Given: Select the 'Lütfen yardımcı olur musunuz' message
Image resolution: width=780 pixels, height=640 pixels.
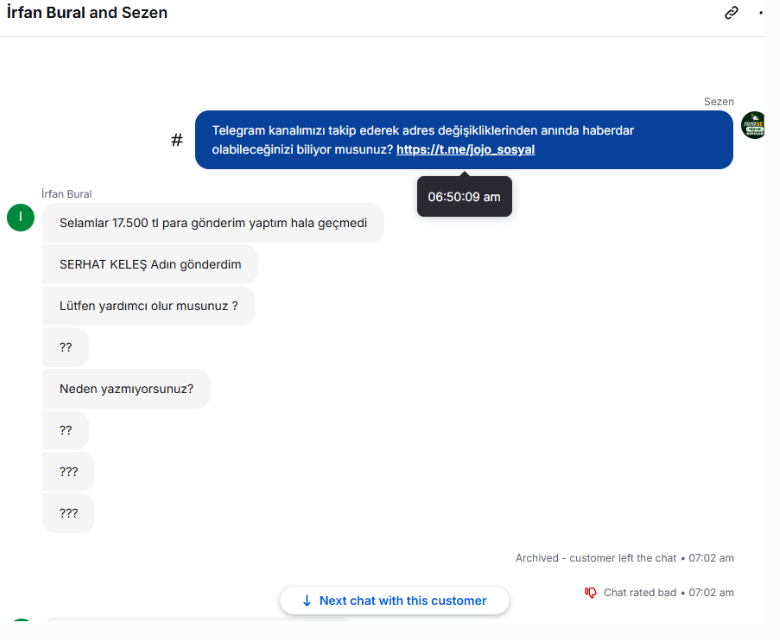Looking at the screenshot, I should pos(149,306).
